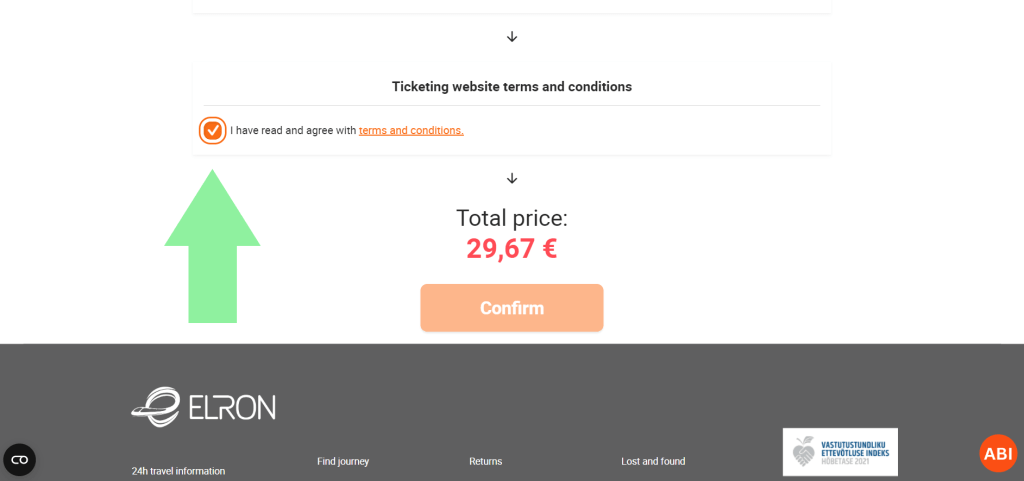This screenshot has height=481, width=1024.
Task: Open the cookie settings round icon
Action: [19, 459]
